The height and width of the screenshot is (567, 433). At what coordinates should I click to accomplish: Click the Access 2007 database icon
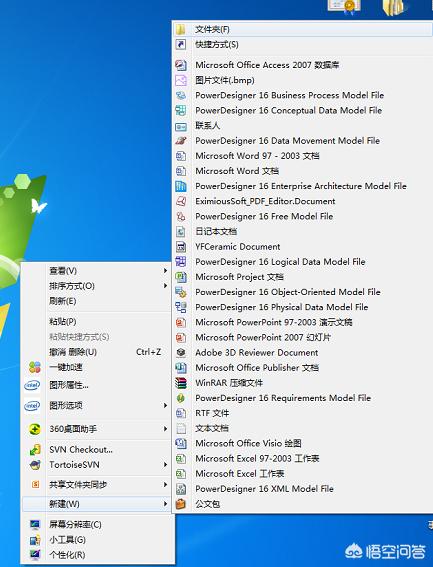point(181,65)
